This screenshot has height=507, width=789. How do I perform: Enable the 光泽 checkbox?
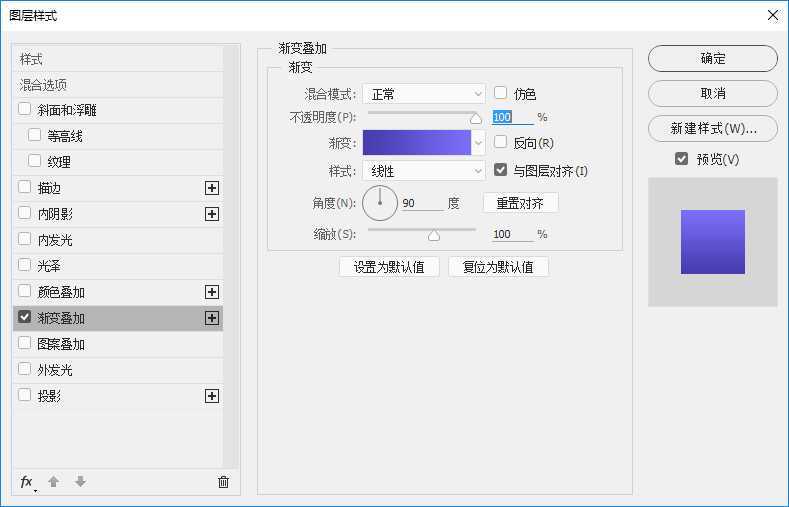click(x=24, y=265)
